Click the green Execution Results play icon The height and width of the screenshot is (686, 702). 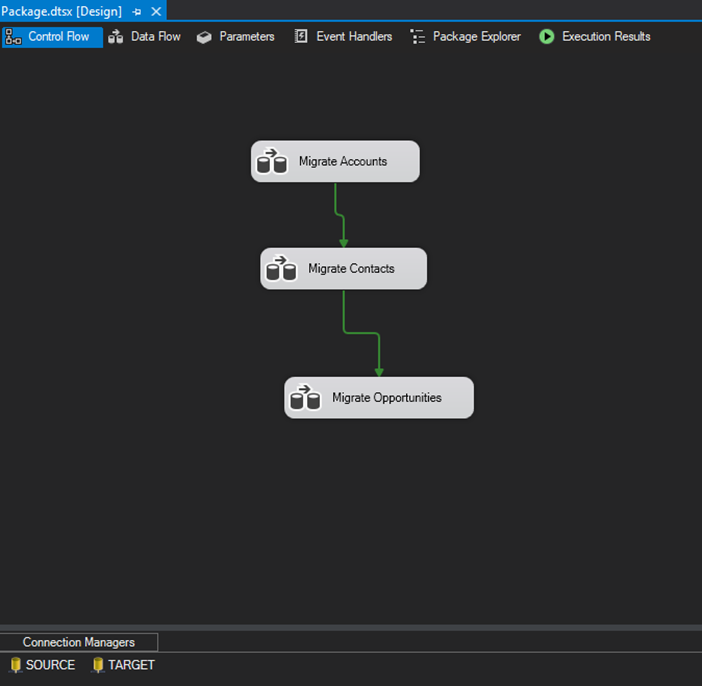click(x=547, y=37)
